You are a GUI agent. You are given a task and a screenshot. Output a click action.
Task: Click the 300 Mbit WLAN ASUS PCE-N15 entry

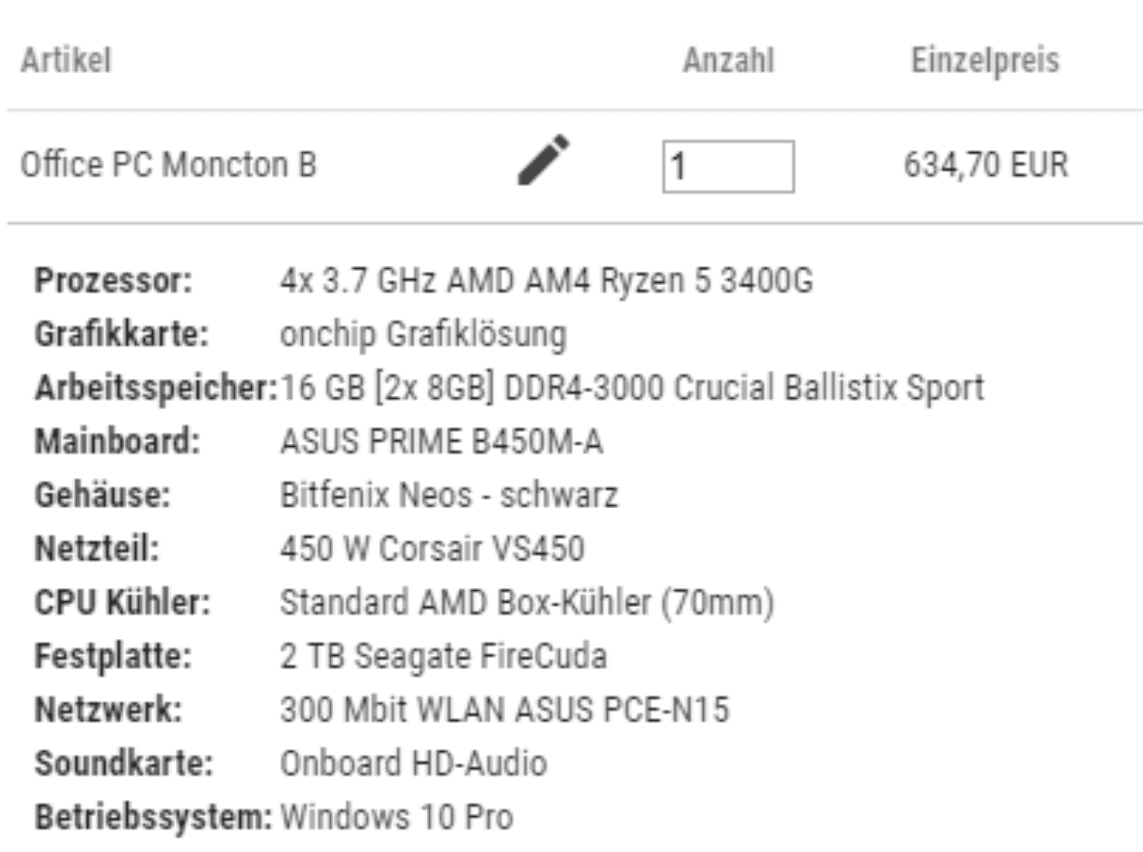click(x=504, y=711)
